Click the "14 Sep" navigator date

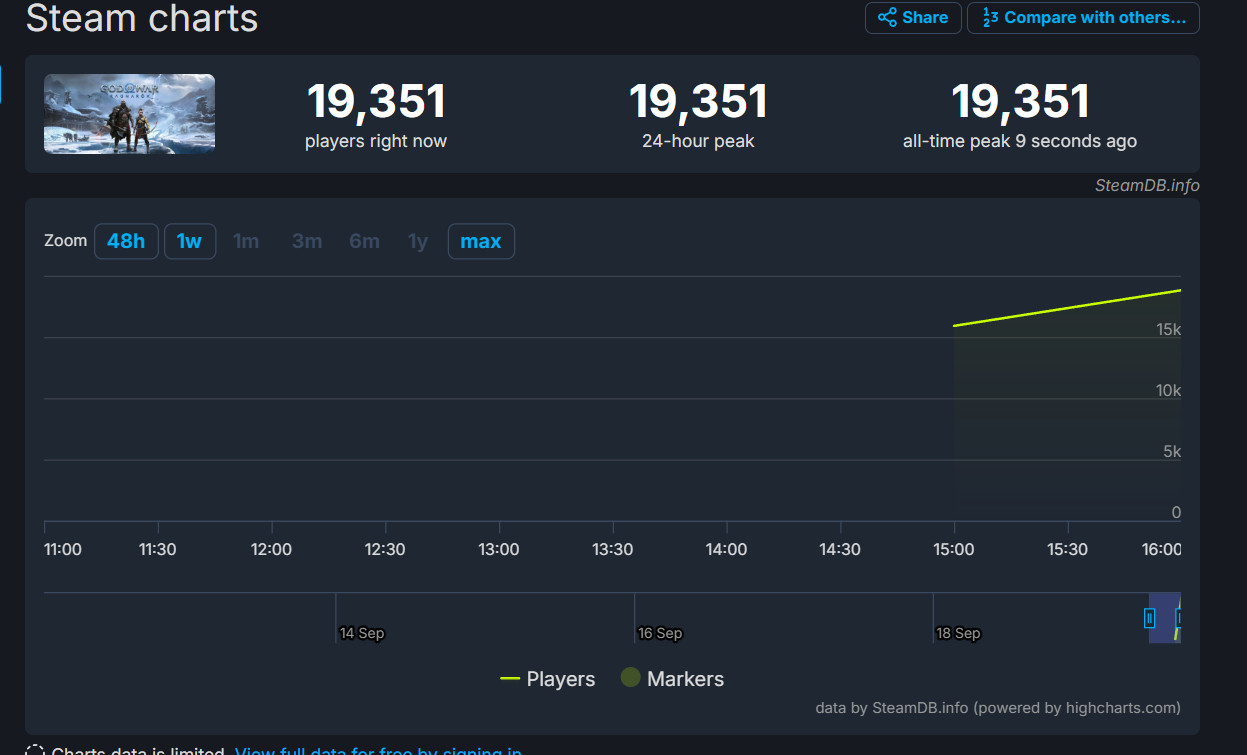[362, 633]
